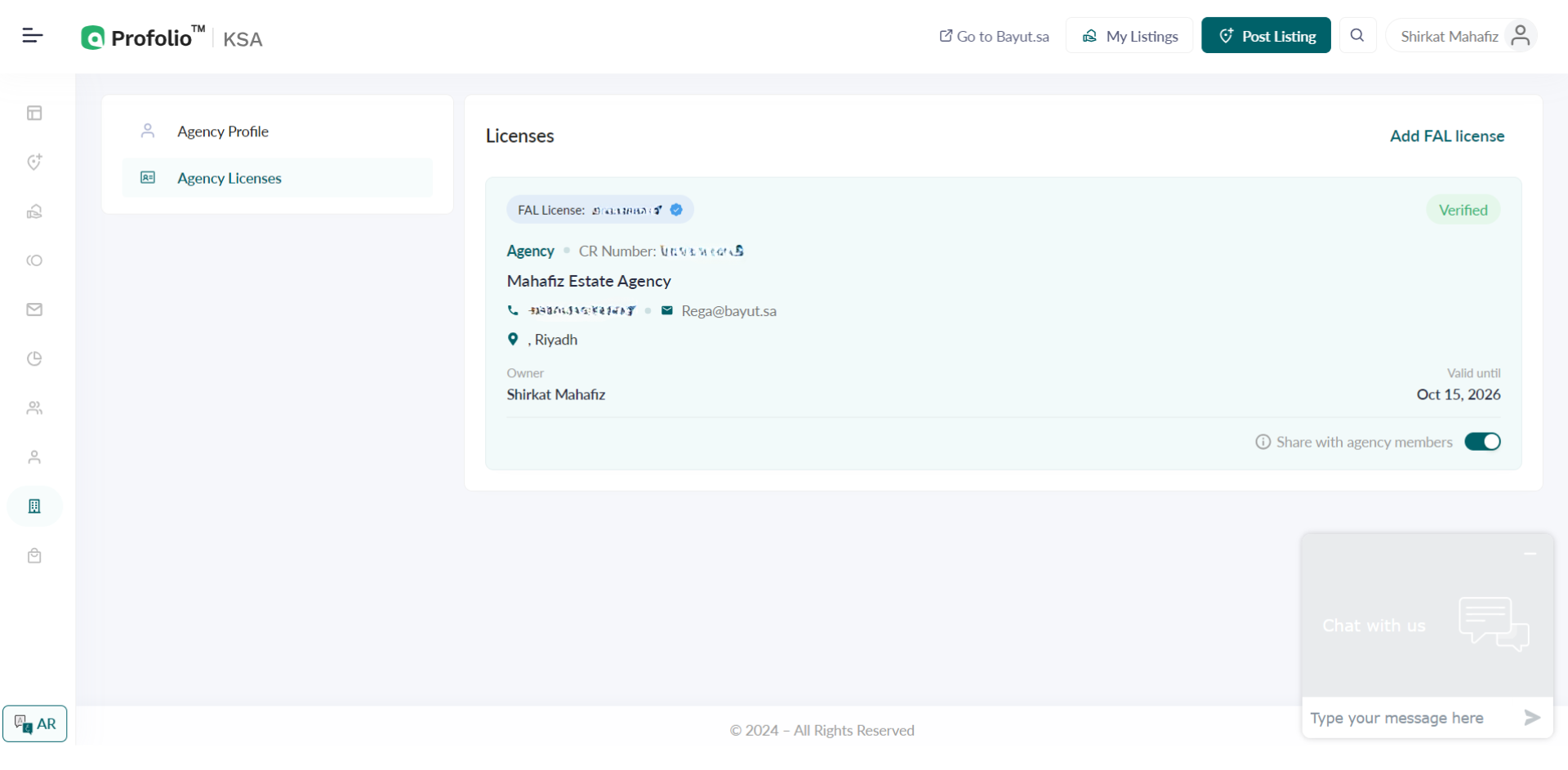Click the info icon beside Share with agency members
1568x770 pixels.
[x=1263, y=442]
